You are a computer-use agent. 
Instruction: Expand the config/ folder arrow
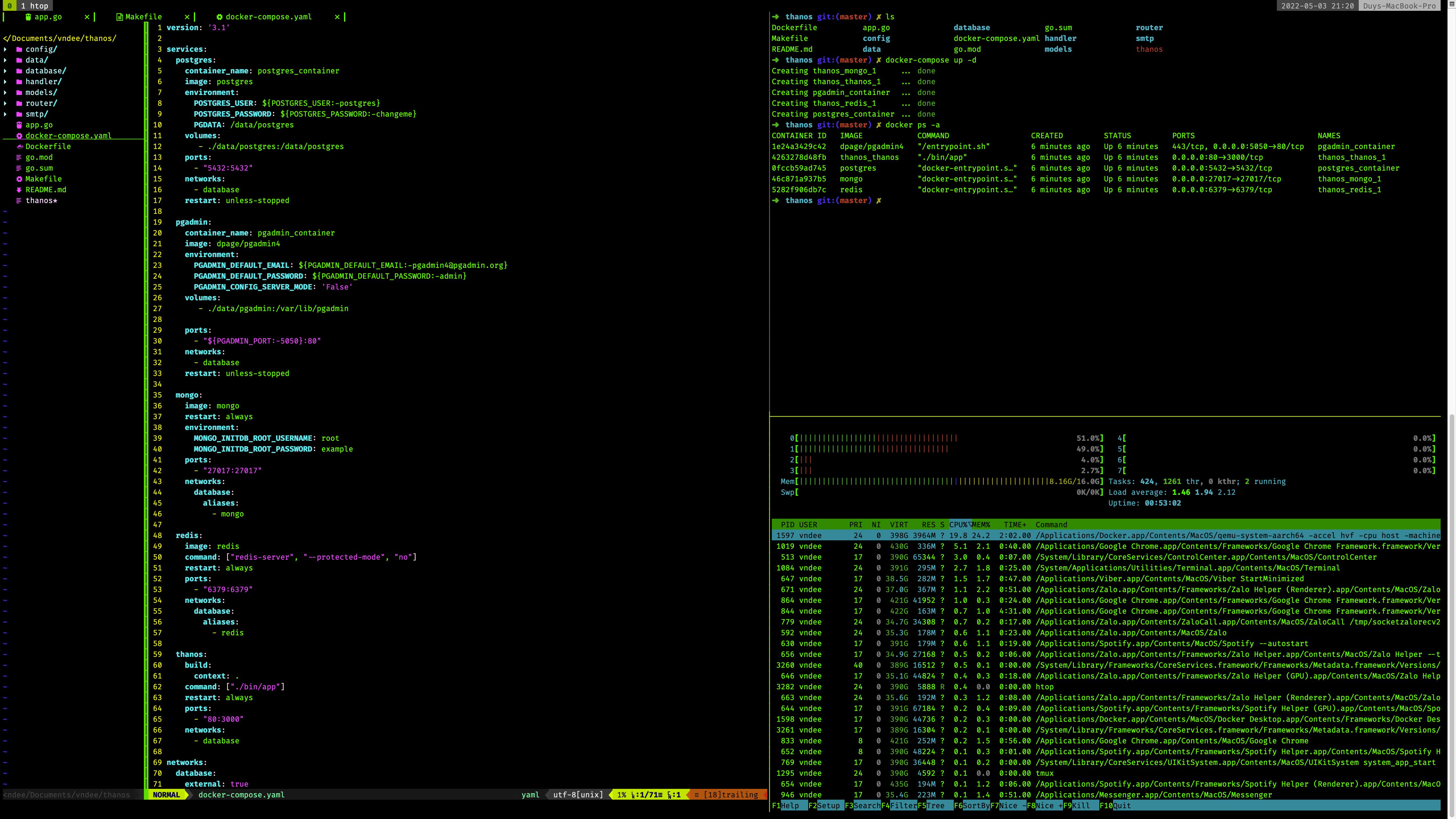6,49
